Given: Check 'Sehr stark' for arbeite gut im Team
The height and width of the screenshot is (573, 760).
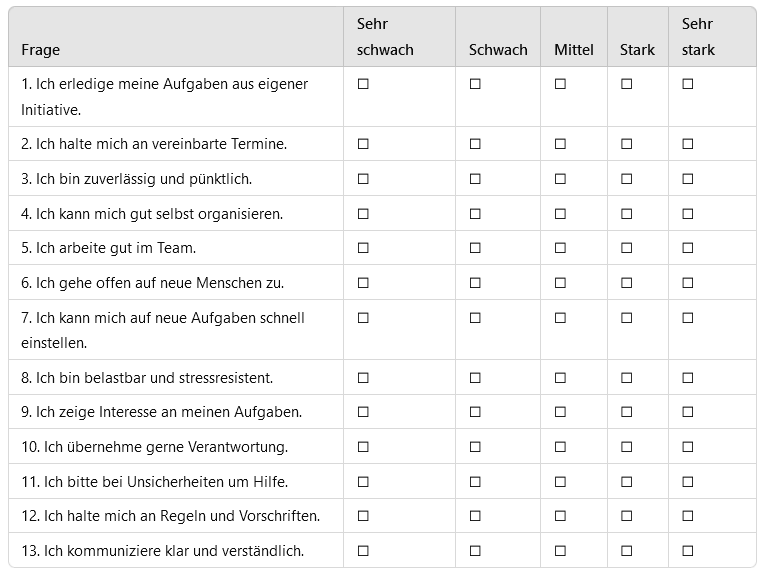Looking at the screenshot, I should click(x=687, y=248).
